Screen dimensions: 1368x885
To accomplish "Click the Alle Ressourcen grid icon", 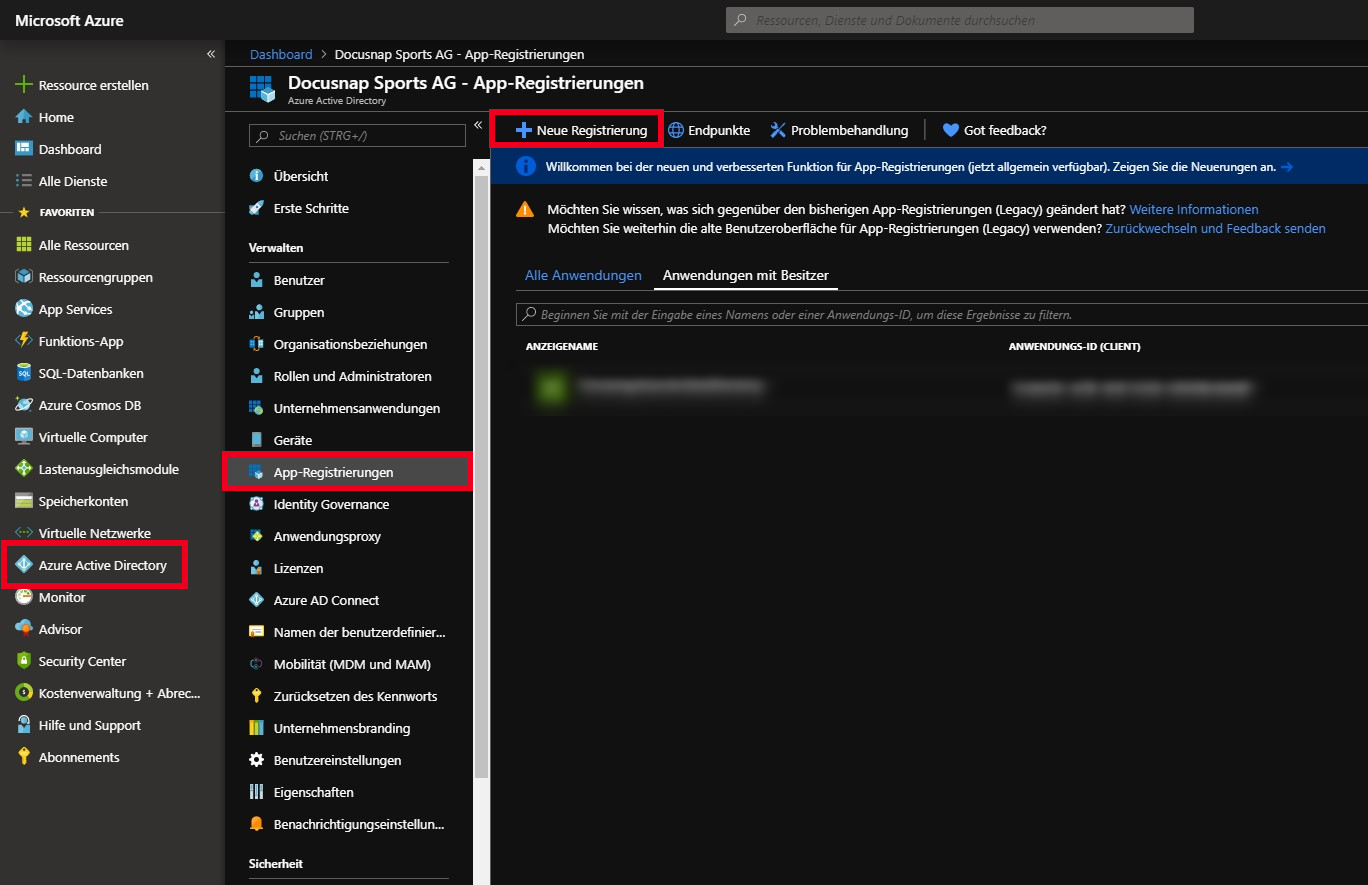I will coord(24,245).
